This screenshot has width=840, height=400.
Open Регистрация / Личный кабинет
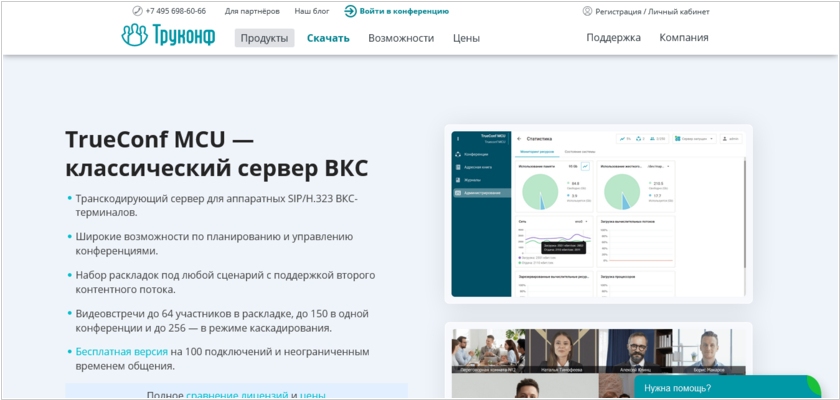coord(652,11)
